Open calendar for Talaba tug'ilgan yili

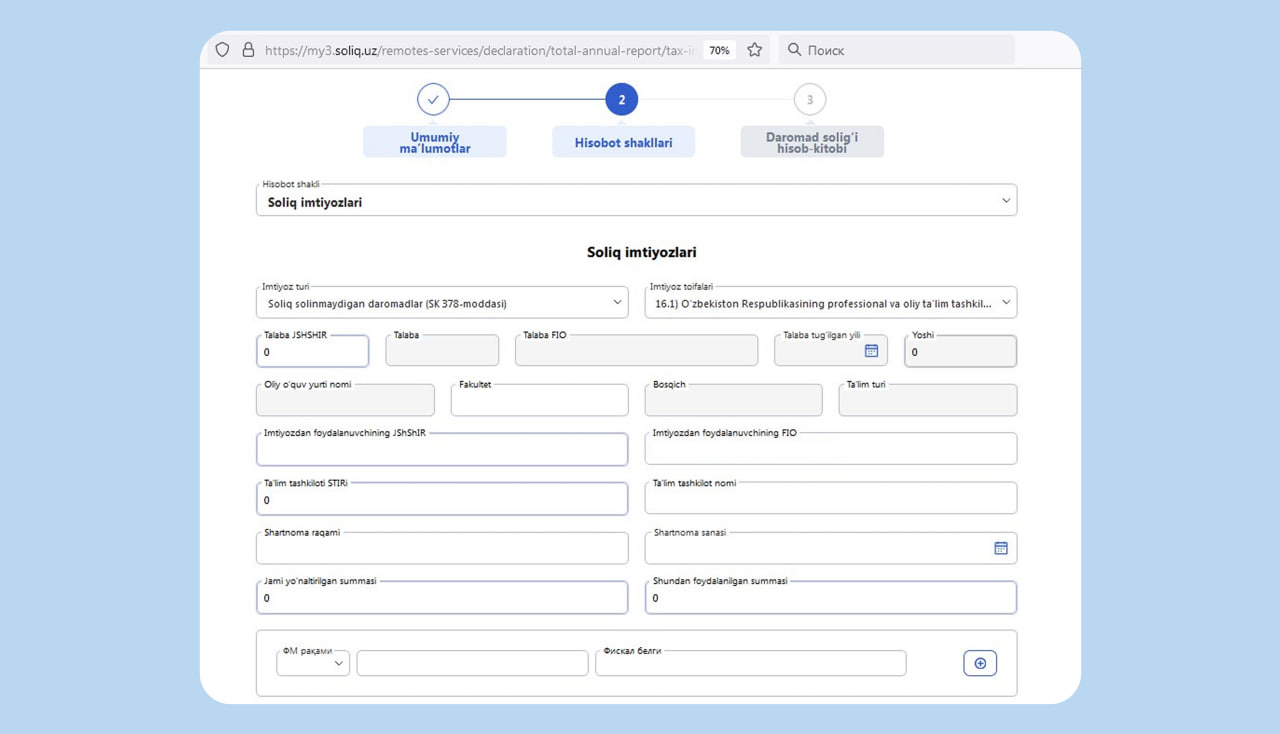click(x=871, y=351)
